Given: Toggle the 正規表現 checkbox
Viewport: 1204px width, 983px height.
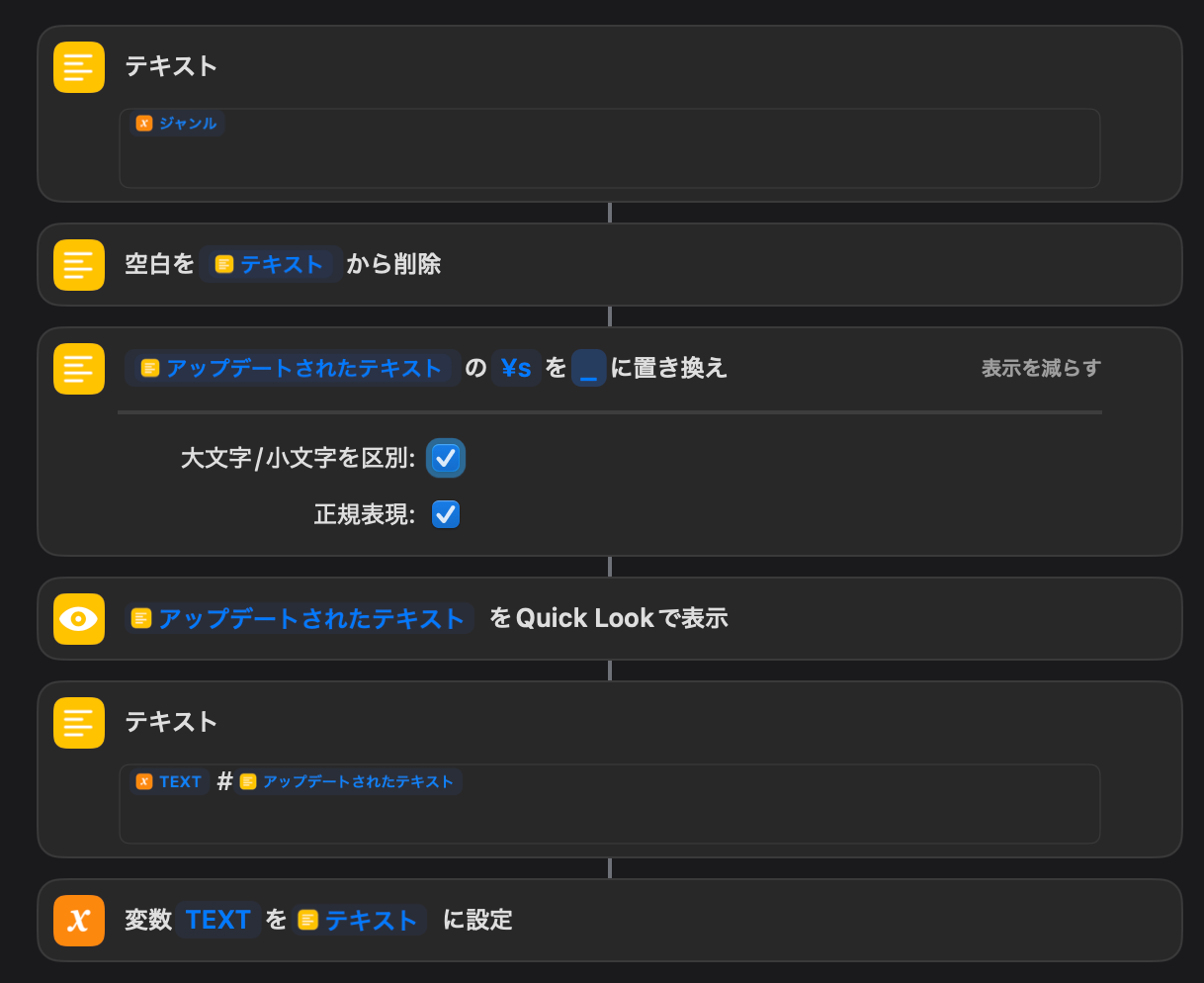Looking at the screenshot, I should (x=446, y=514).
